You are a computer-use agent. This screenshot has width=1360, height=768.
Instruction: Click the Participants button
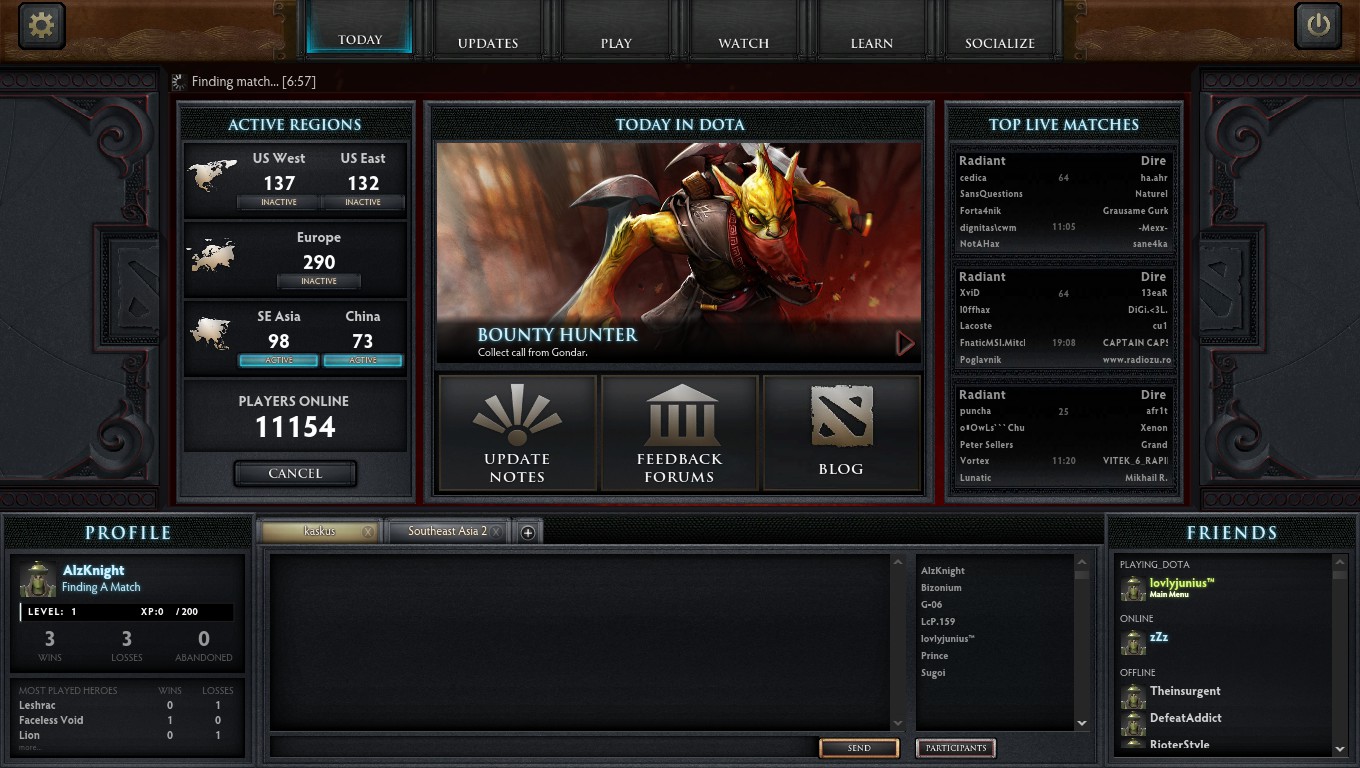[956, 748]
